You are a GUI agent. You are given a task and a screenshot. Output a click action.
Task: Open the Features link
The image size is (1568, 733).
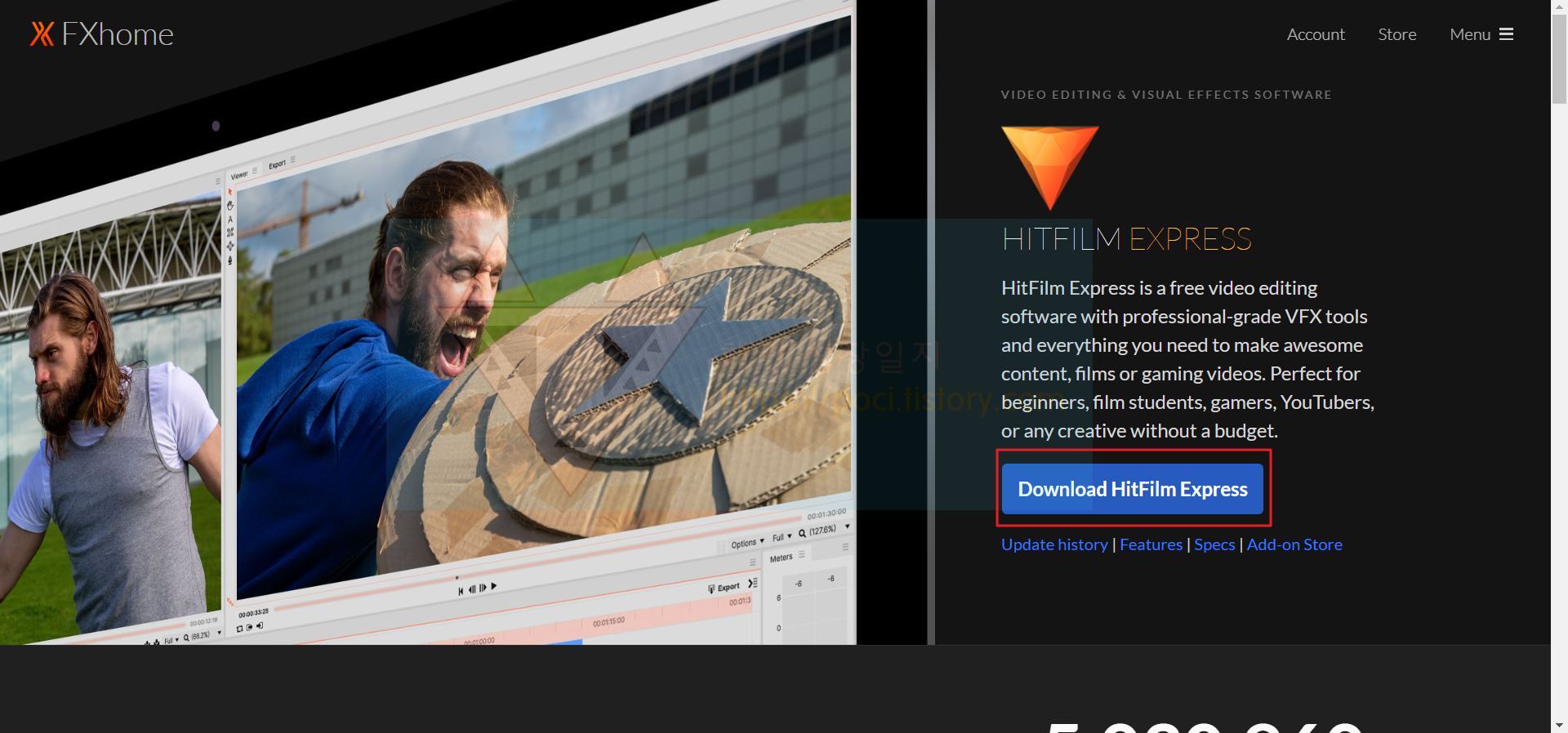pyautogui.click(x=1151, y=544)
